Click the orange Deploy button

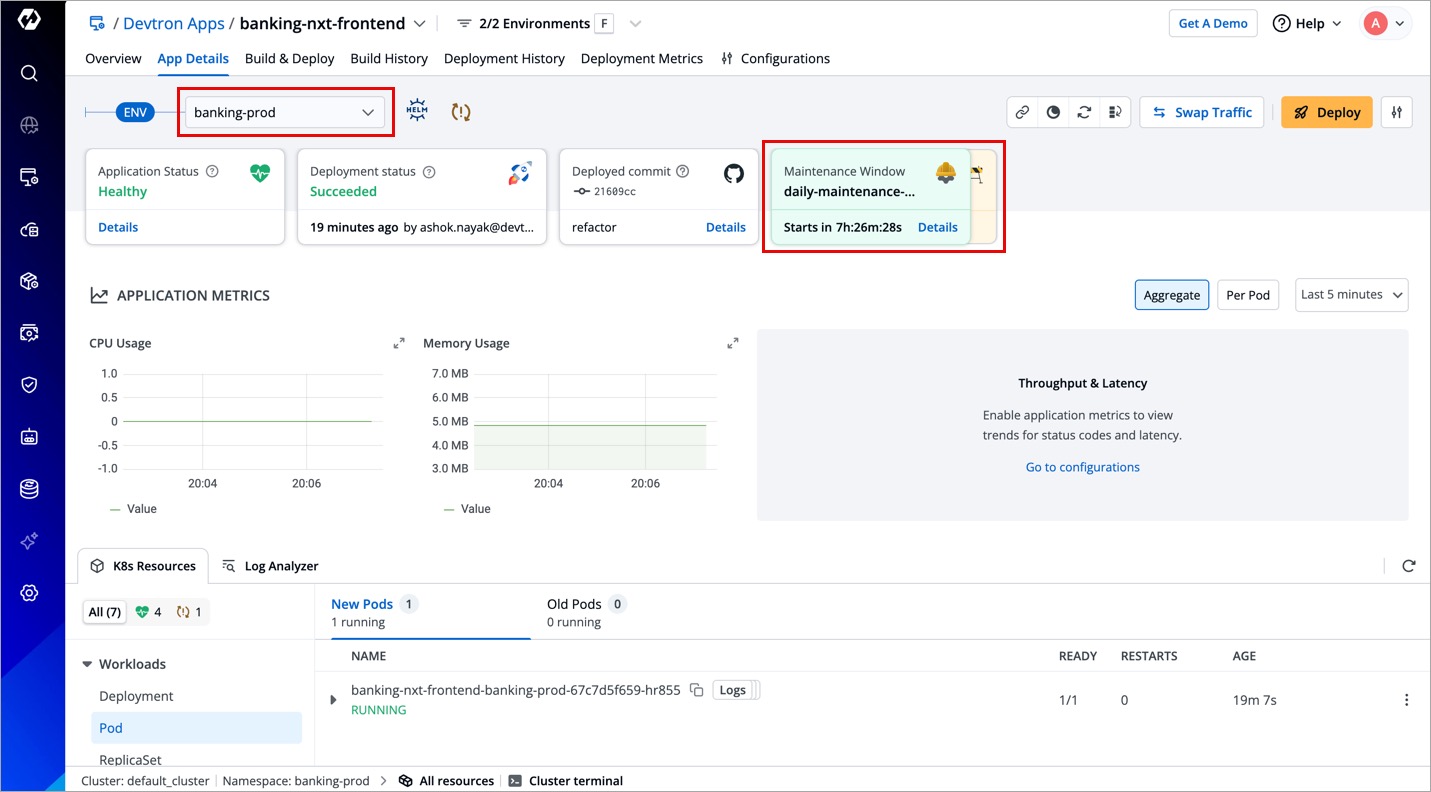tap(1326, 112)
